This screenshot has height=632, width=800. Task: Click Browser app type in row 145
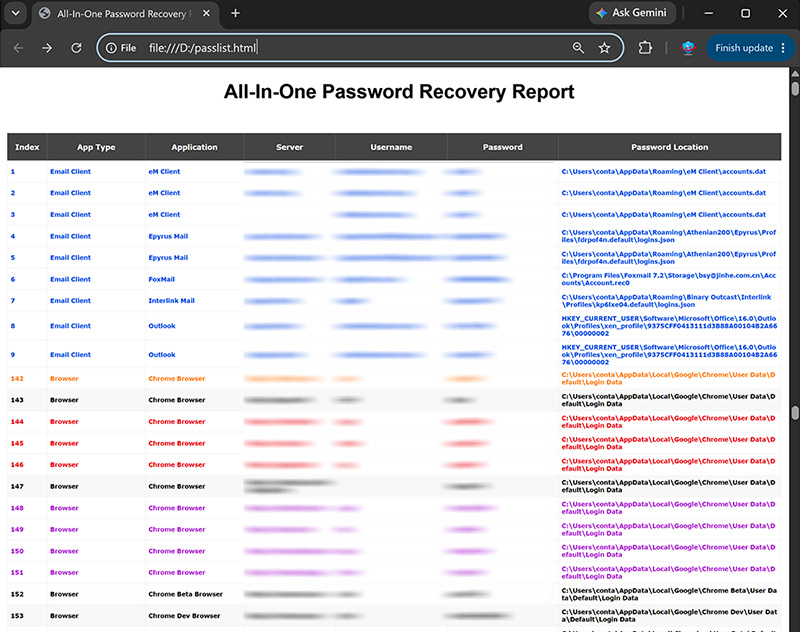click(64, 444)
